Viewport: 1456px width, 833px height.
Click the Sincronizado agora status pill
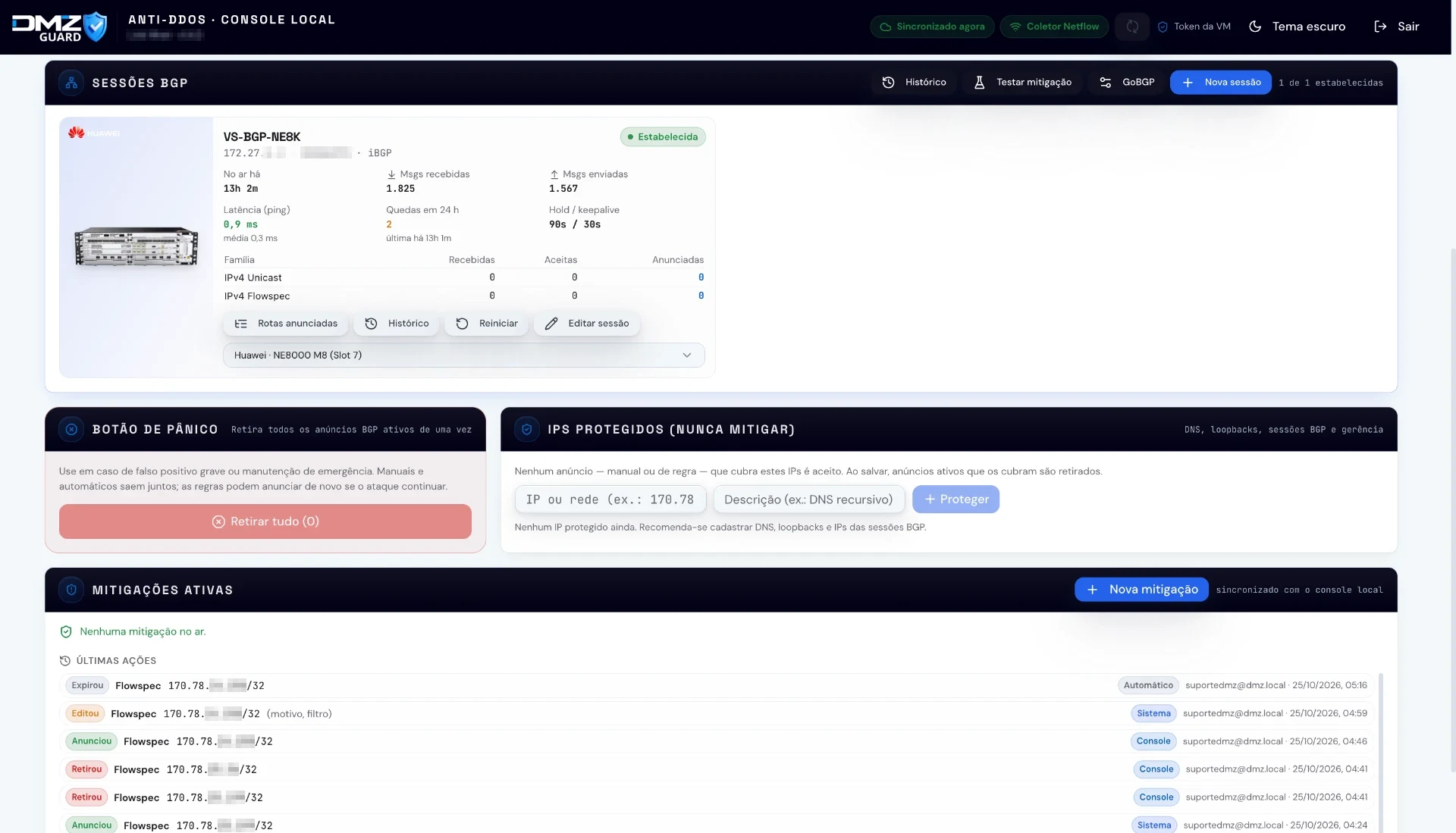click(x=932, y=27)
